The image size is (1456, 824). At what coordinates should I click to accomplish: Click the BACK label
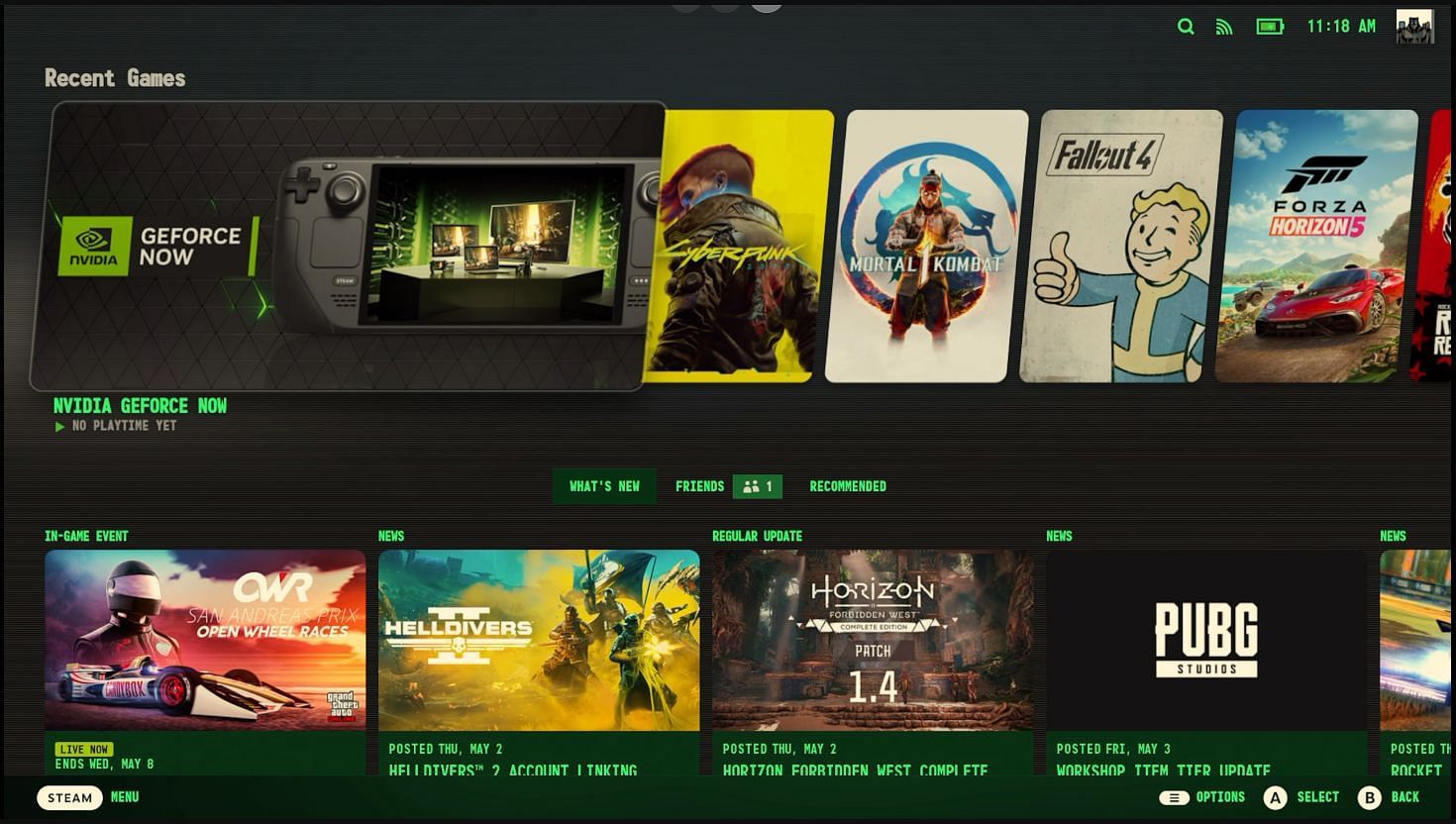[1405, 797]
